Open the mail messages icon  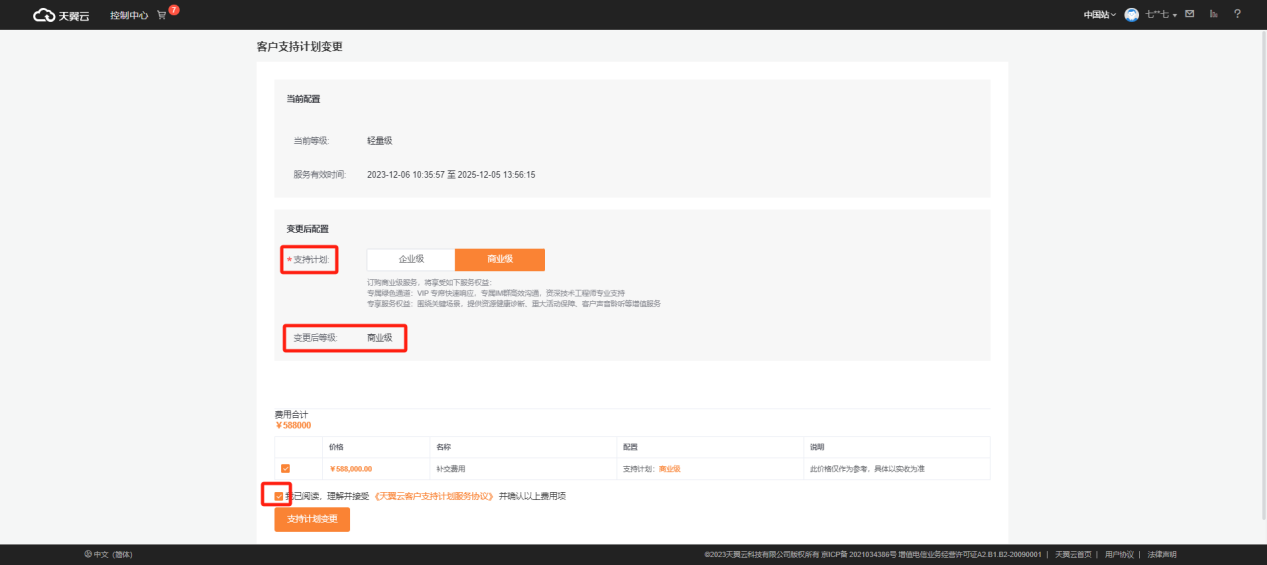[1189, 14]
